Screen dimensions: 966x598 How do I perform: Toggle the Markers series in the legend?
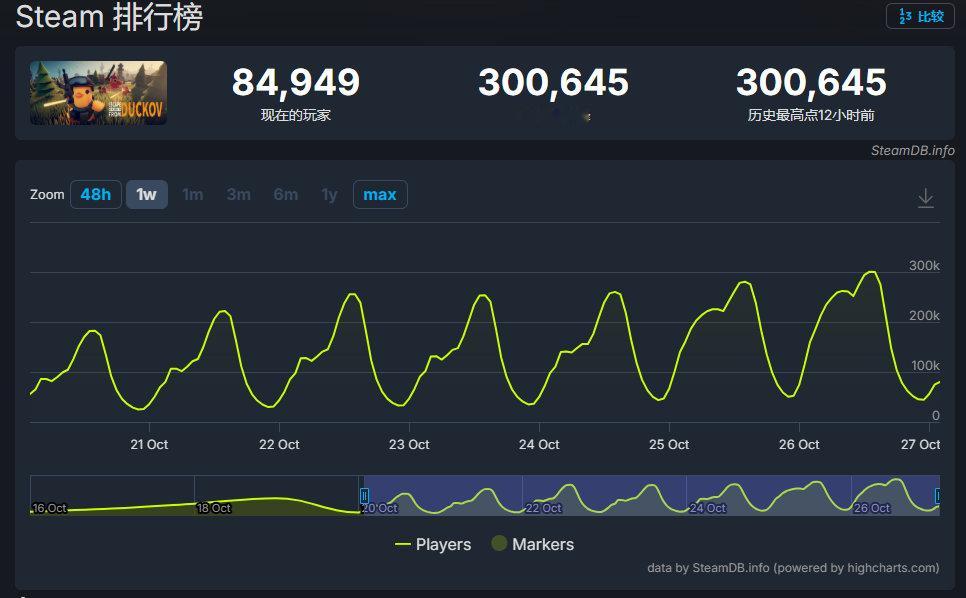534,544
